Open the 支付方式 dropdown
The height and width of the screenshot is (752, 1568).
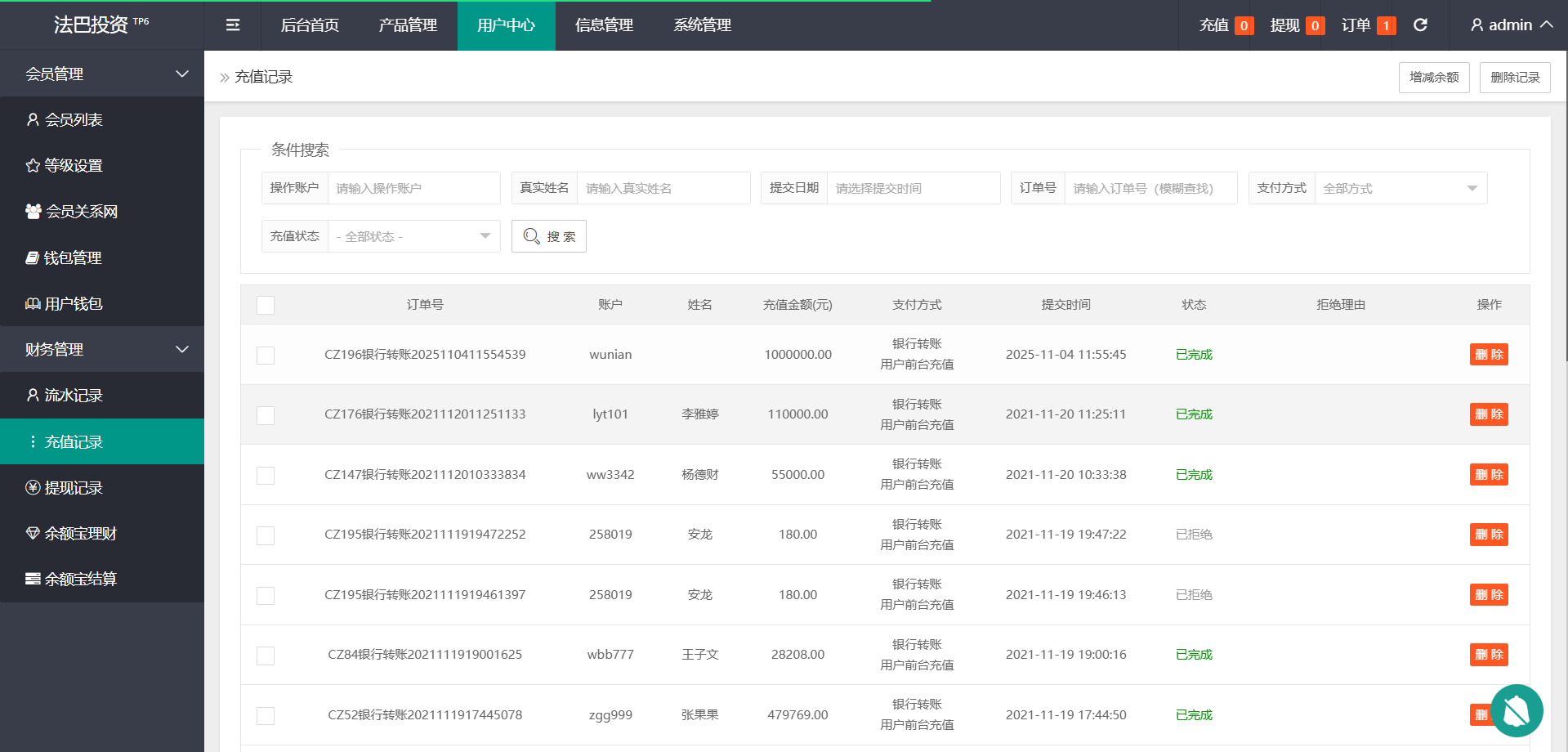point(1400,189)
